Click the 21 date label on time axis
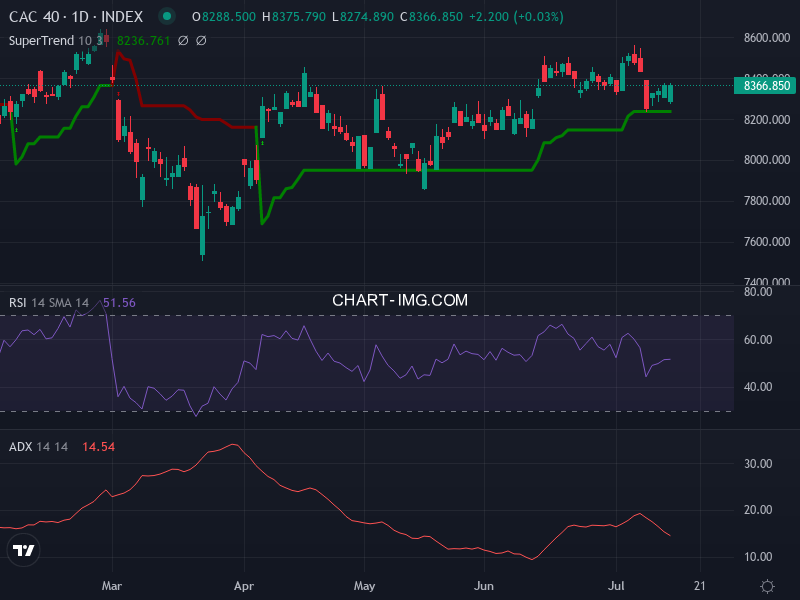 (x=700, y=586)
